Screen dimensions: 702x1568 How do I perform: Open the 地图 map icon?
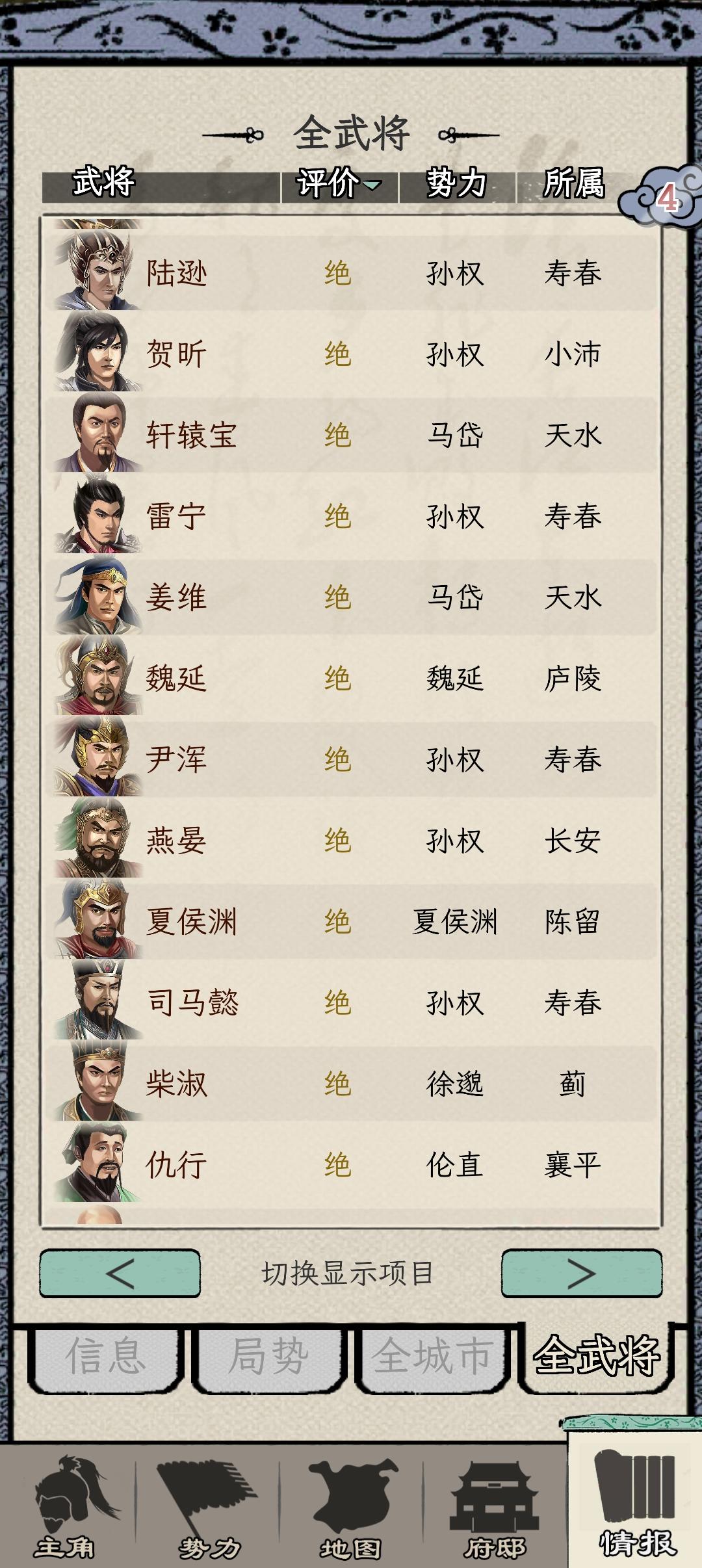tap(351, 1506)
